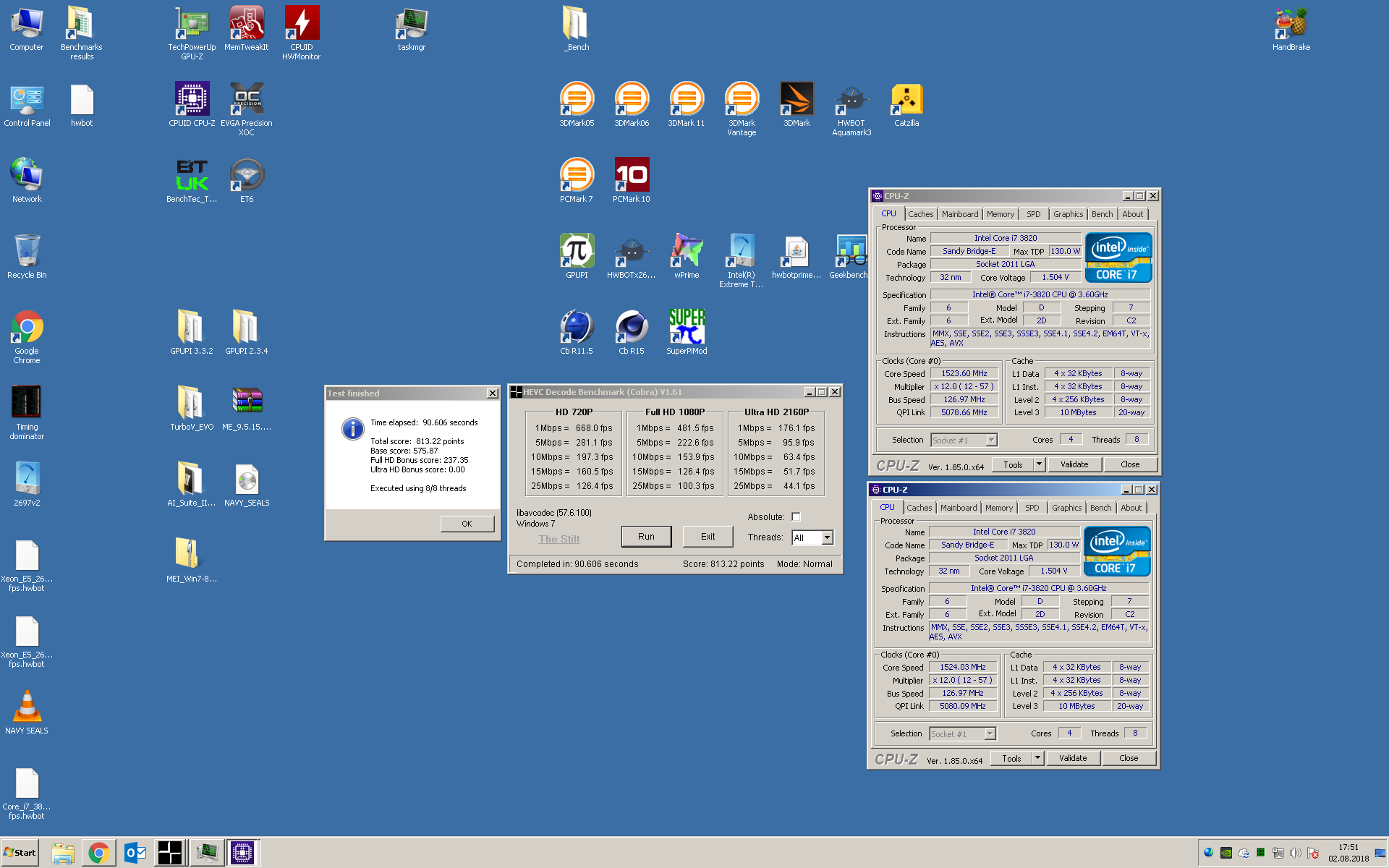Click the Run button in HEVC benchmark
1389x868 pixels.
(x=646, y=537)
